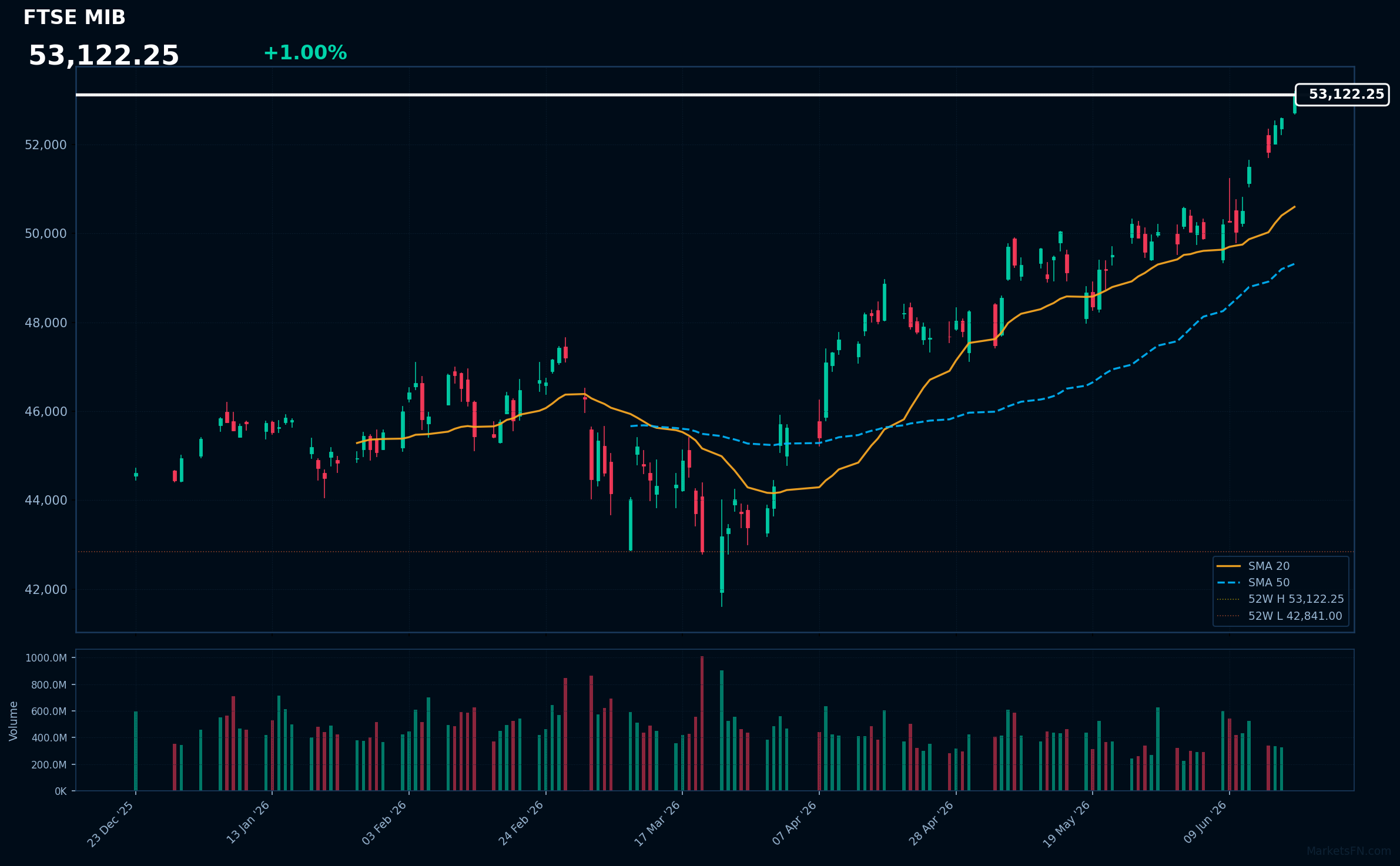This screenshot has width=1400, height=866.
Task: Click the 28 Apr '26 date label
Action: (932, 823)
